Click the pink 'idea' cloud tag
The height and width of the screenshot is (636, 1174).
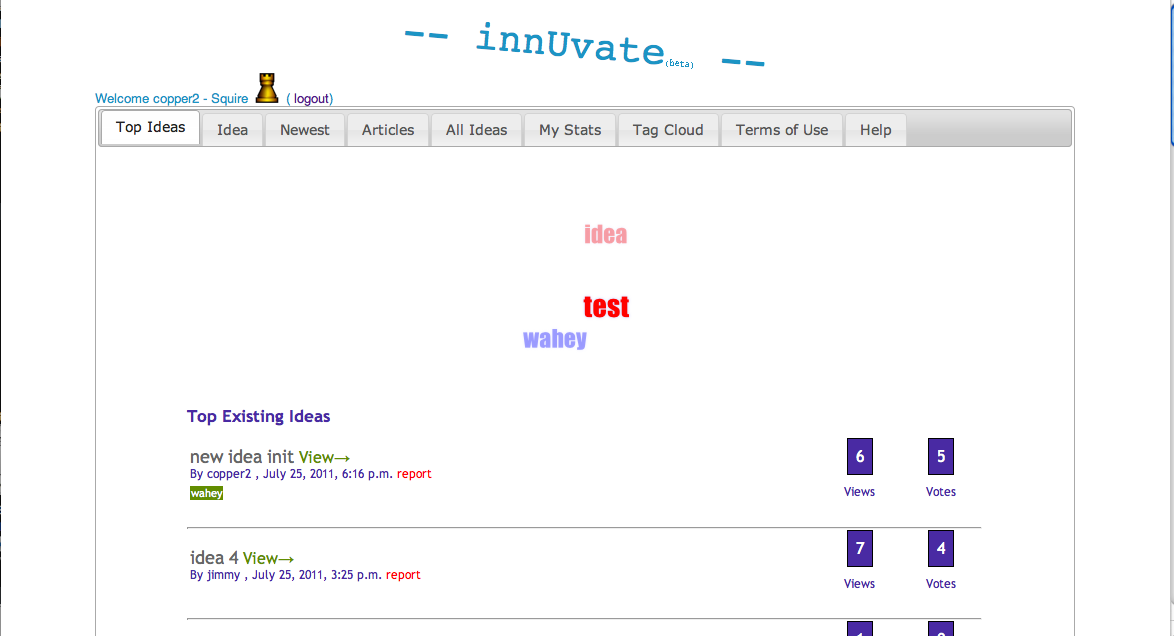(605, 235)
